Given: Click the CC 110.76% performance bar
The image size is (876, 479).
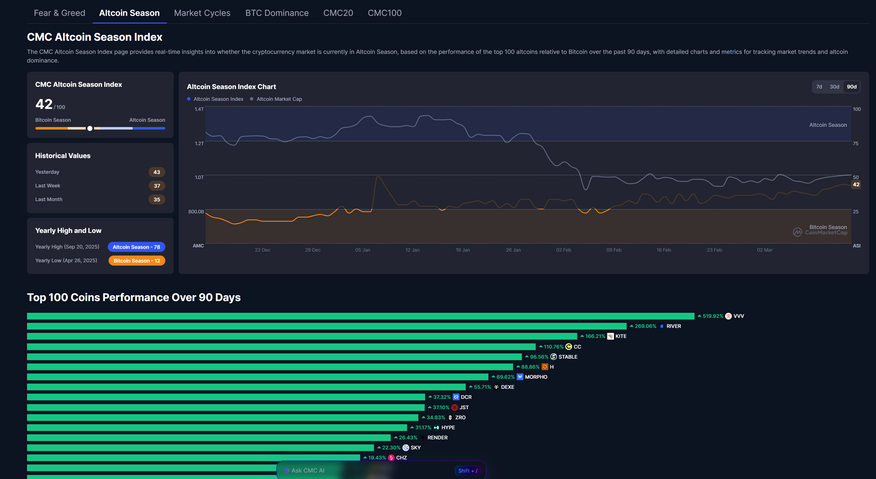Looking at the screenshot, I should coord(281,347).
